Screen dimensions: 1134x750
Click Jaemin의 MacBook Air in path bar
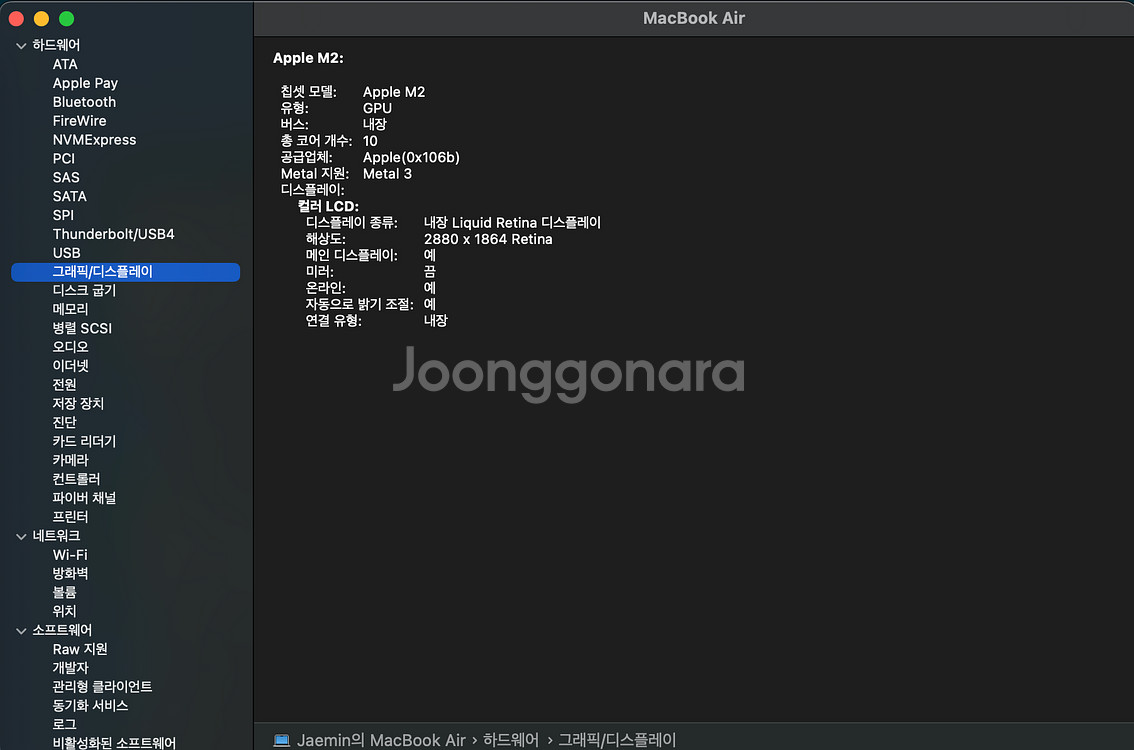tap(381, 740)
